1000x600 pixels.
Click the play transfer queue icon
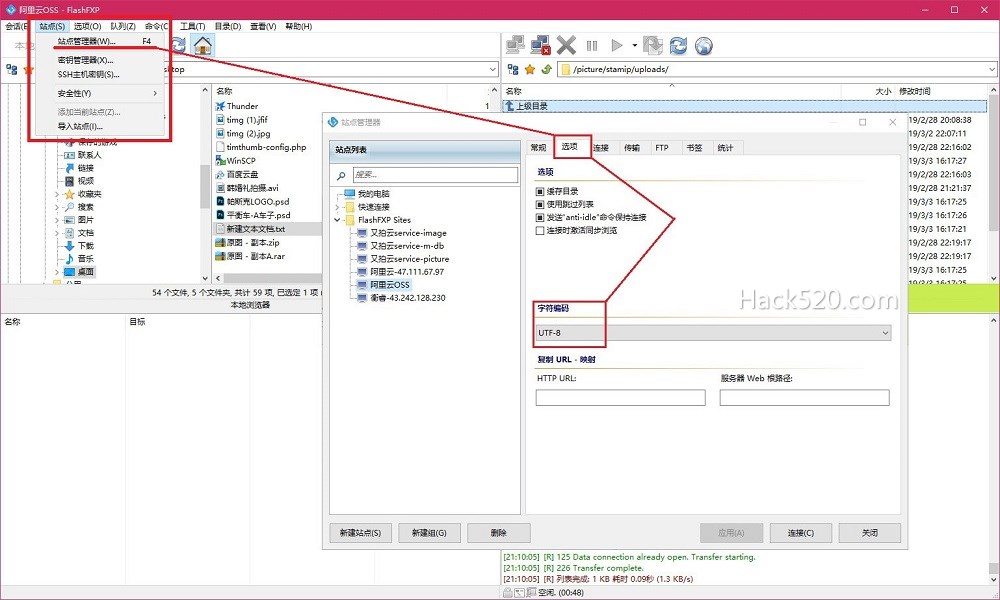[616, 45]
